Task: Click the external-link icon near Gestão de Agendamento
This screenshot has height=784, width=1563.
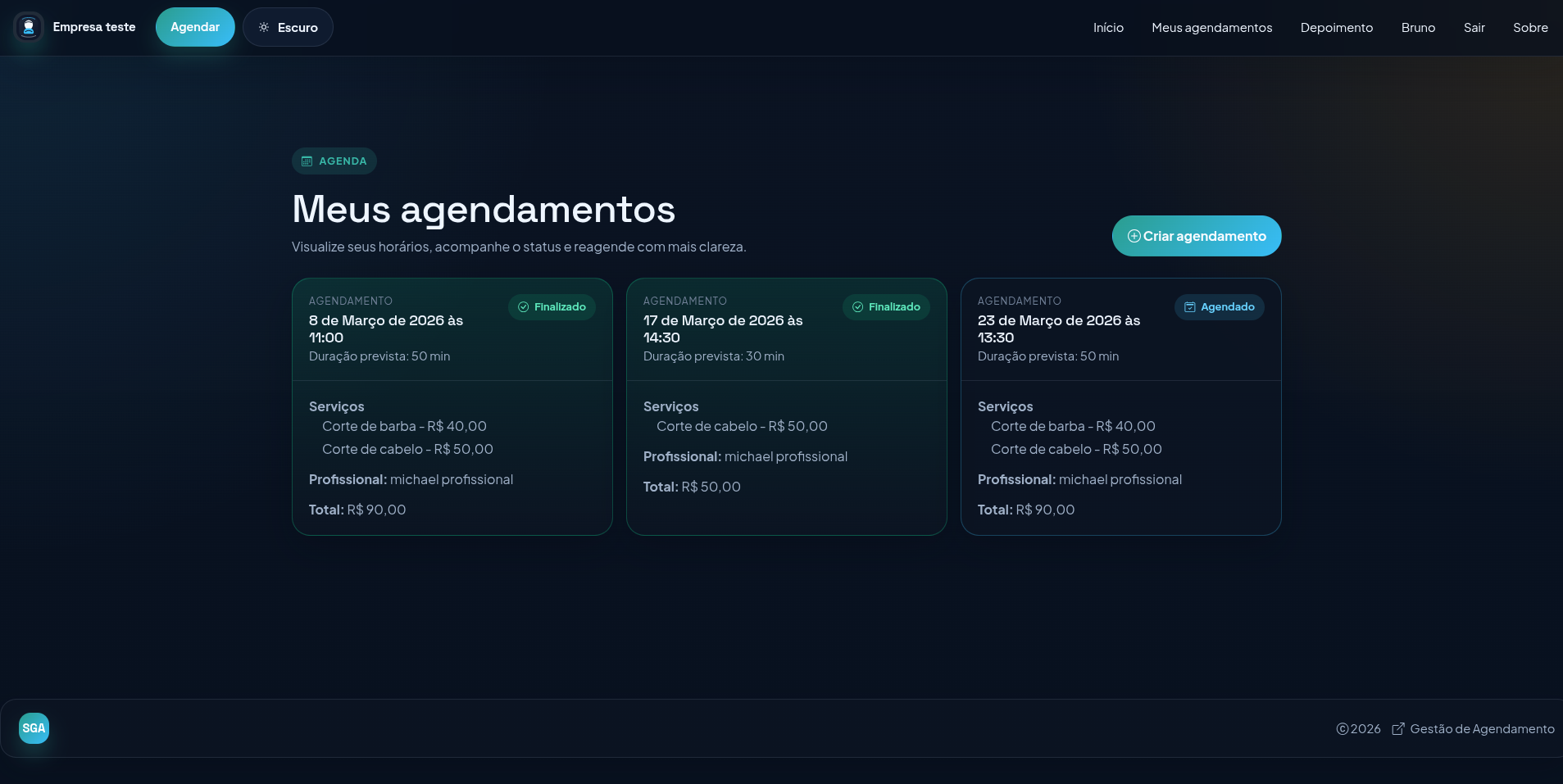Action: pyautogui.click(x=1397, y=728)
